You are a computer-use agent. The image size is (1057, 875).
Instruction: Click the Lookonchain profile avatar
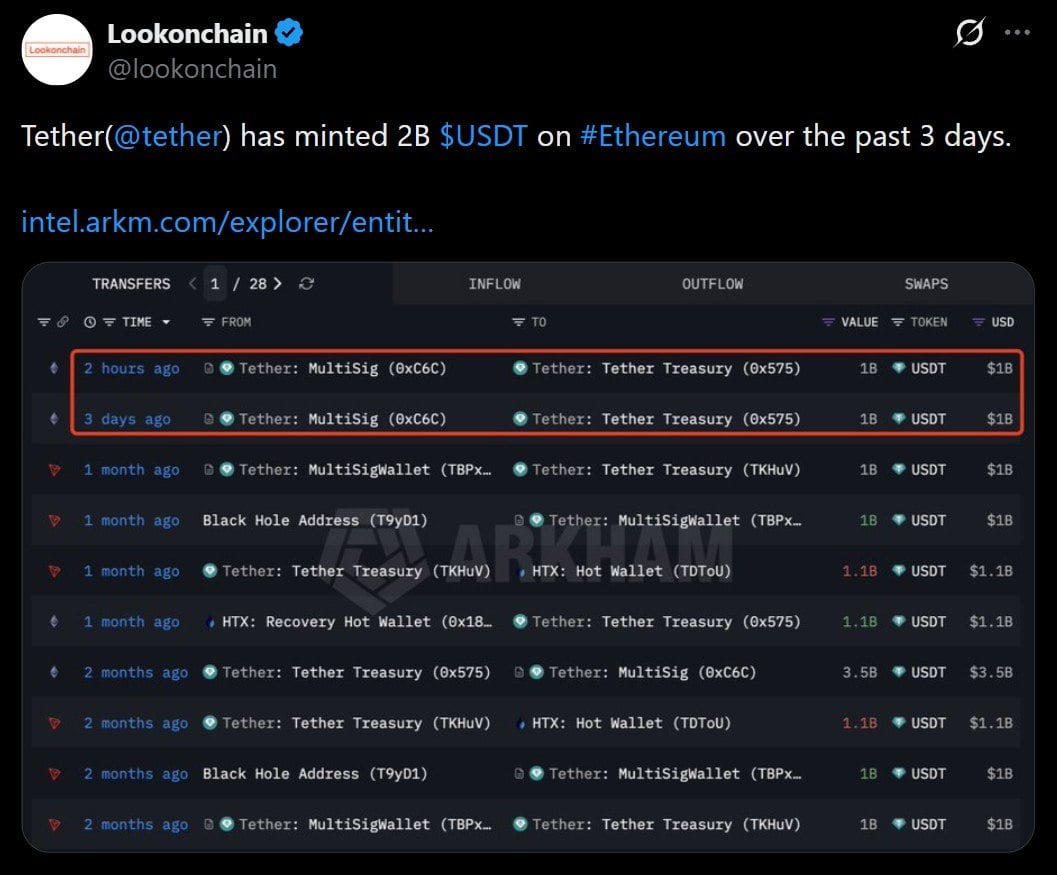57,49
